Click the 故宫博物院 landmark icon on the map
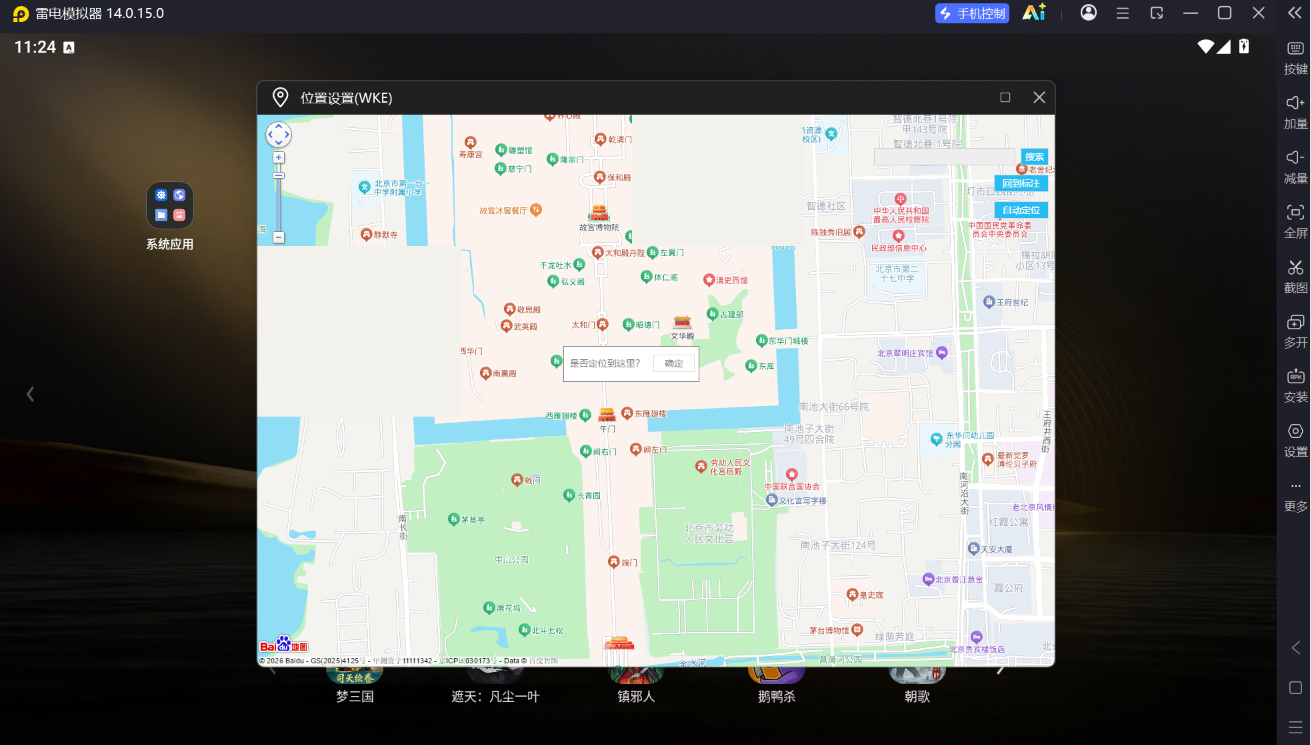 (x=599, y=212)
